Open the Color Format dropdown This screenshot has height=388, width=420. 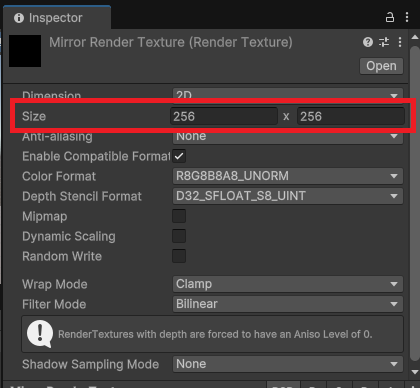288,176
